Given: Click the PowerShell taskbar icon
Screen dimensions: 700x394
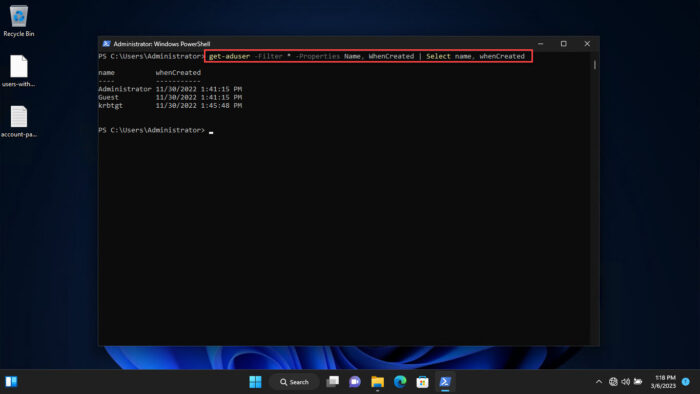Looking at the screenshot, I should coord(445,382).
